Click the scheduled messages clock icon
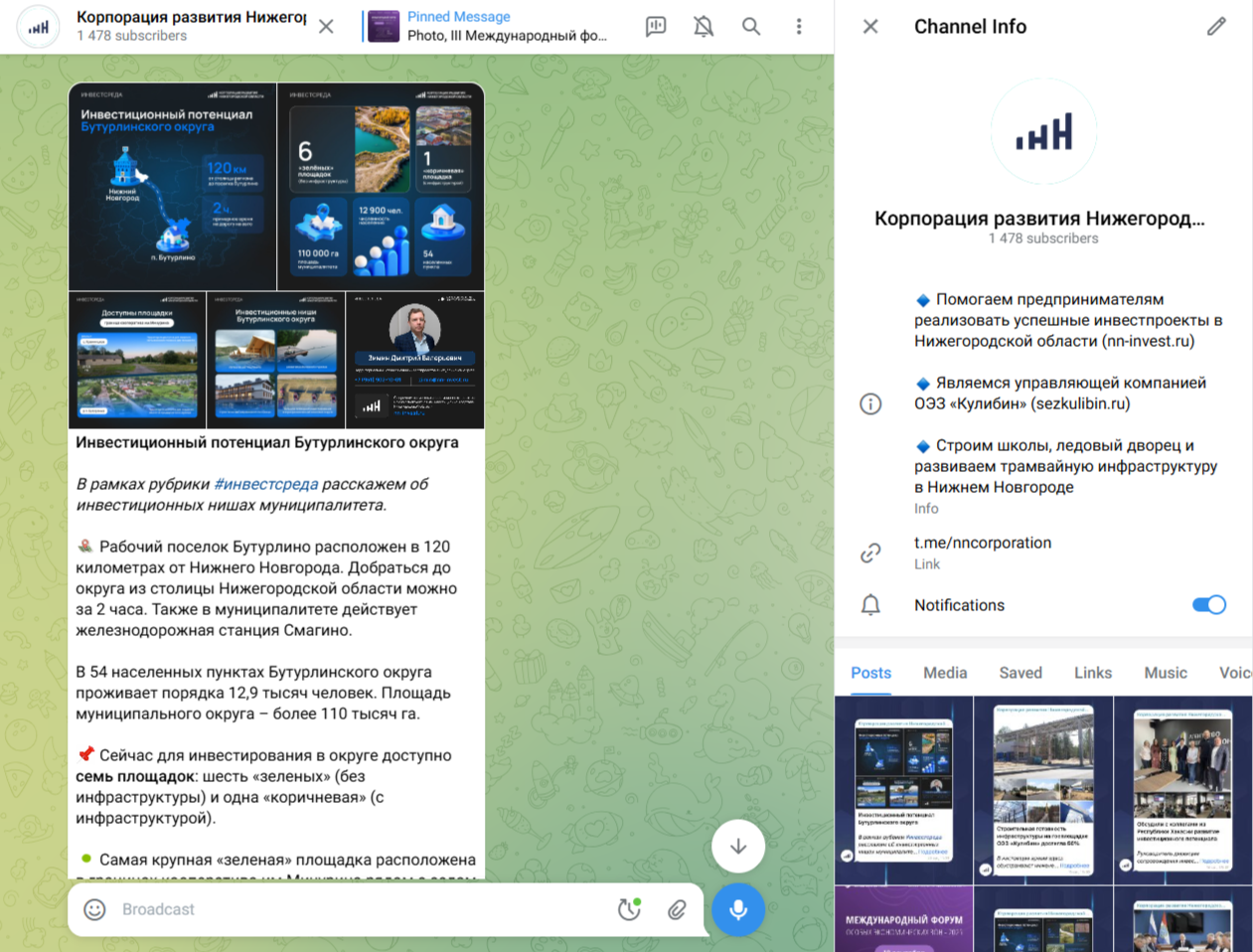The width and height of the screenshot is (1253, 952). click(x=629, y=909)
